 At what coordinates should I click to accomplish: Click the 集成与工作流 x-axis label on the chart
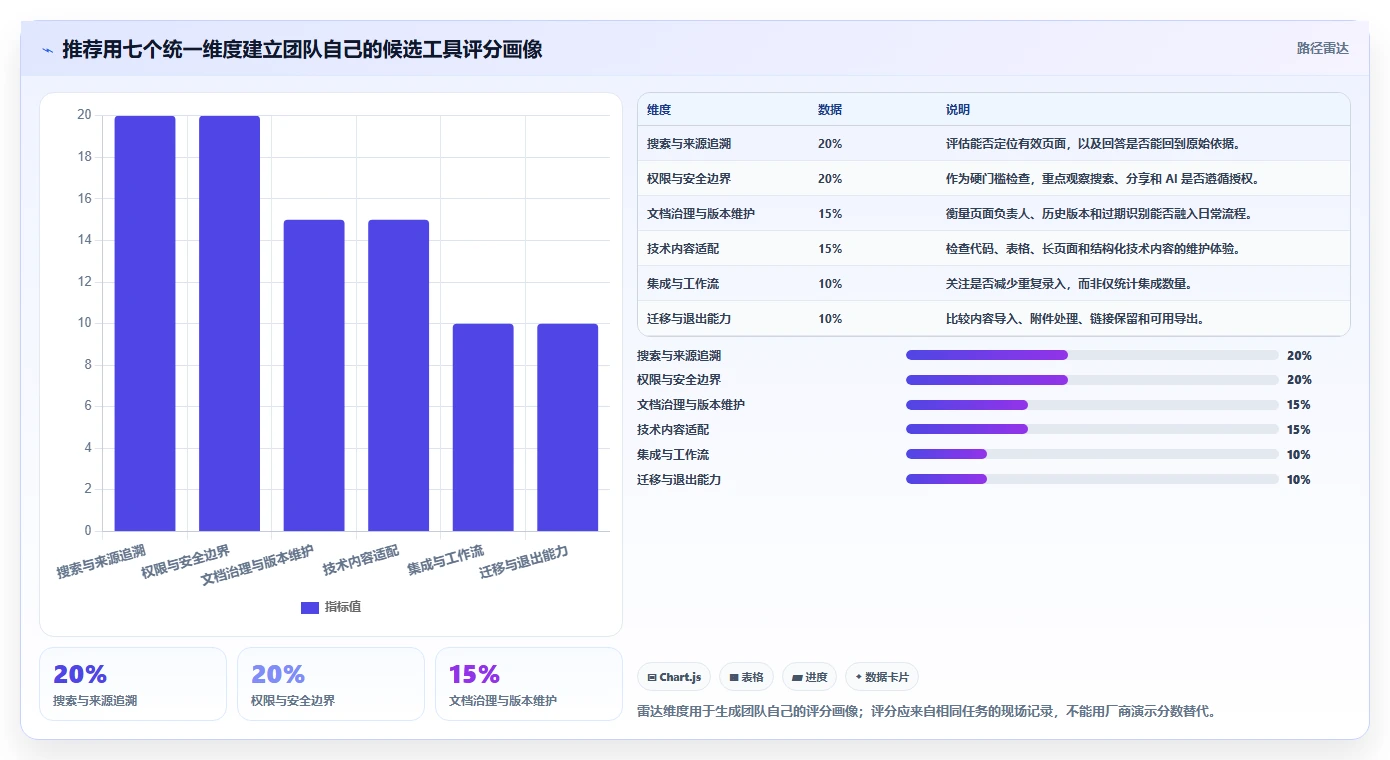click(445, 560)
